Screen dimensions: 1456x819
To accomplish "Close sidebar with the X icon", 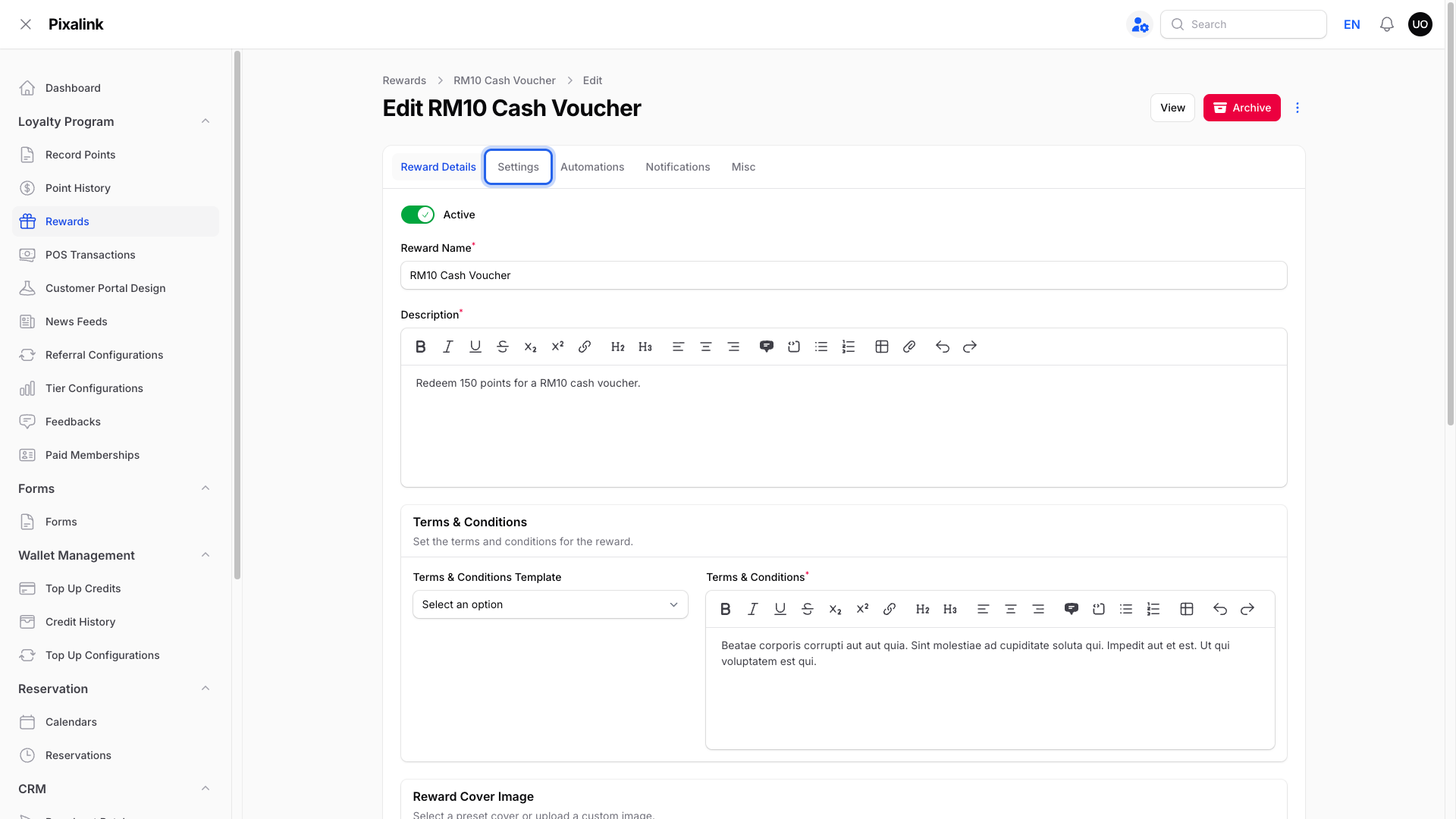I will (26, 24).
